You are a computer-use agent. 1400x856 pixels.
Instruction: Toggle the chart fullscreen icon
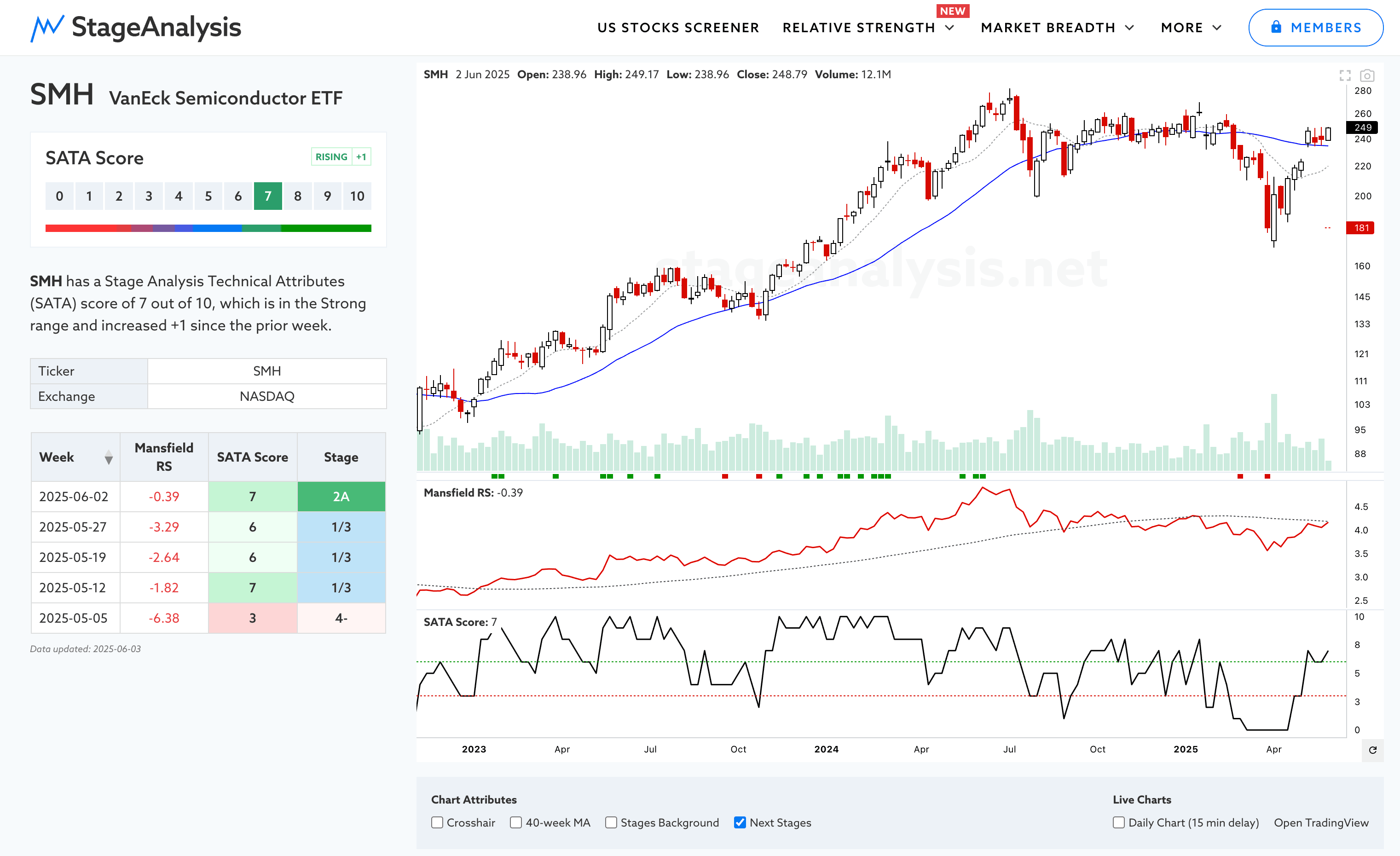[x=1344, y=75]
